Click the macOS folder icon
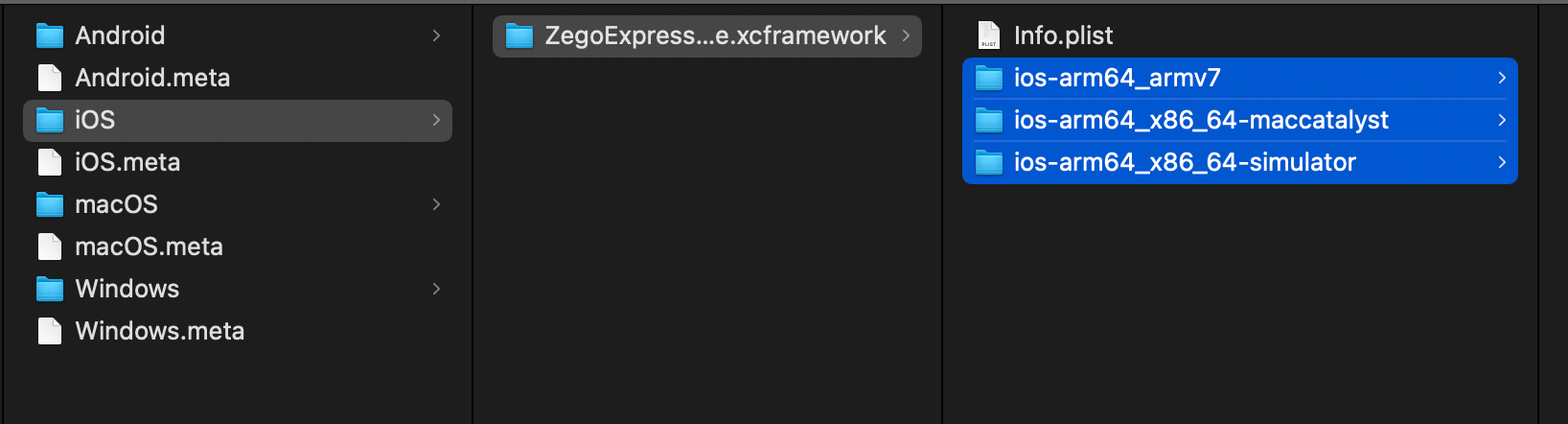 (50, 205)
